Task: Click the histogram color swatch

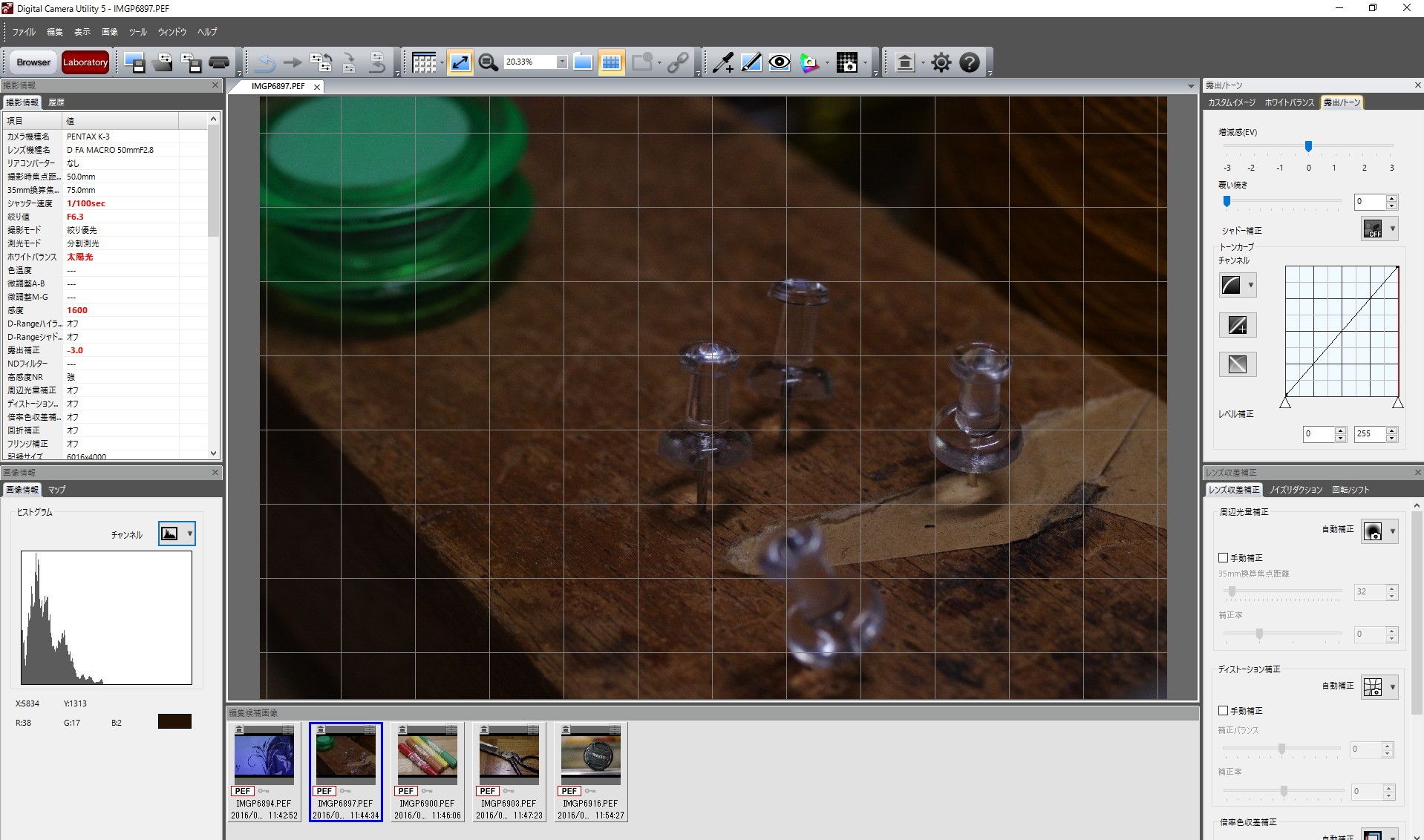Action: coord(174,721)
